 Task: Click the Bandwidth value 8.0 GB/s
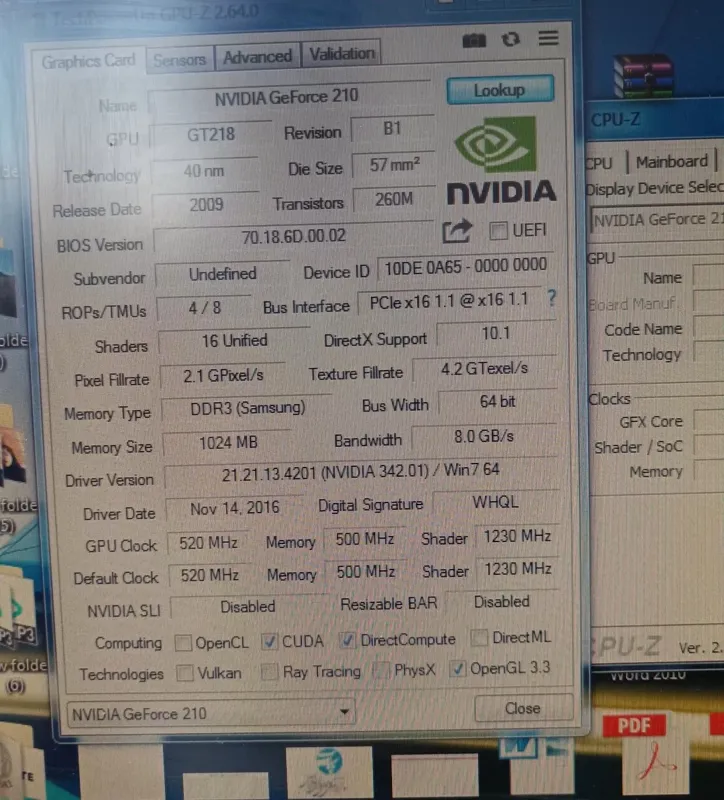[x=484, y=436]
